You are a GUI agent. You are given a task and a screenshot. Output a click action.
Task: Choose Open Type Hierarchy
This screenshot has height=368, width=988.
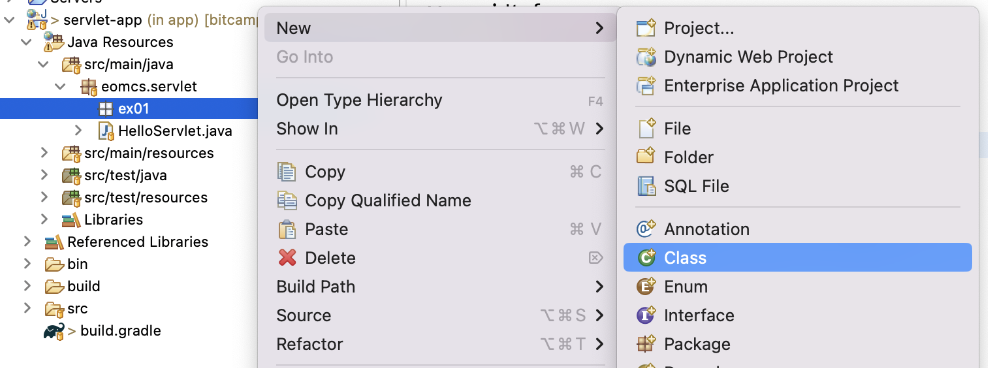pos(440,100)
